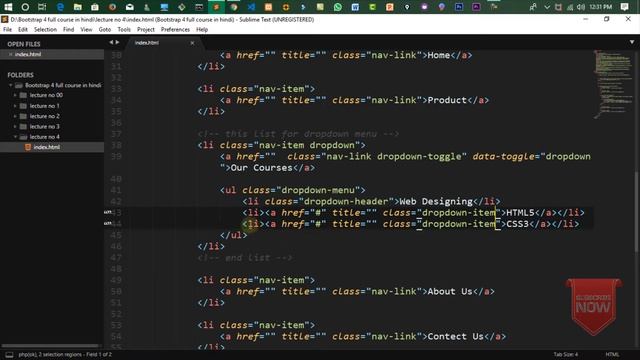The image size is (640, 360).
Task: Open Action Center notifications
Action: [x=624, y=7]
